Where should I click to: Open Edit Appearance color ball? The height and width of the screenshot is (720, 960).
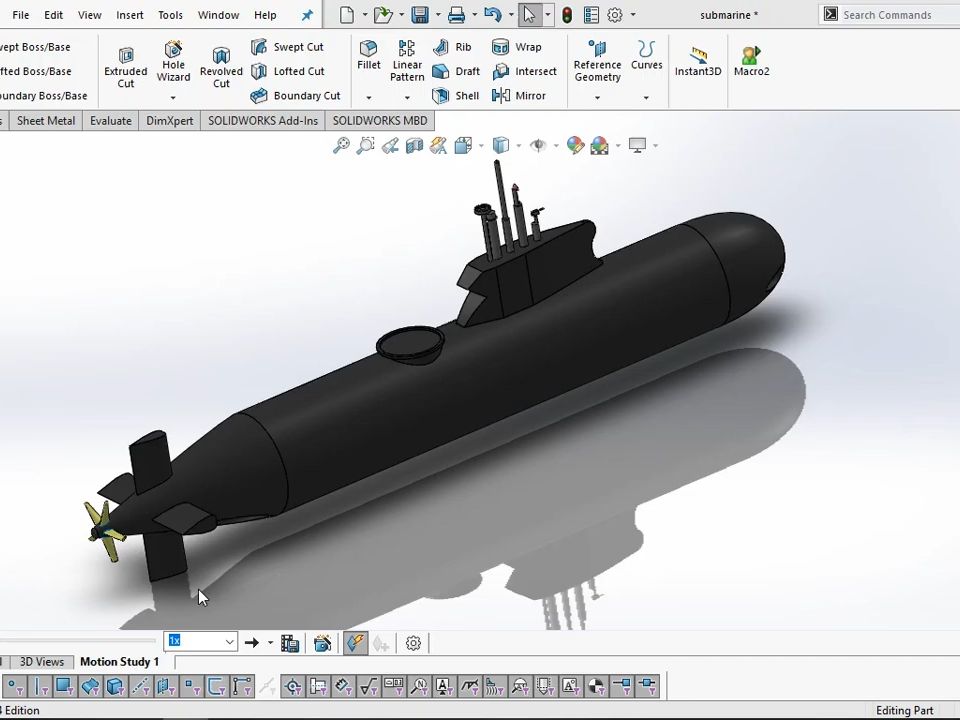[575, 145]
